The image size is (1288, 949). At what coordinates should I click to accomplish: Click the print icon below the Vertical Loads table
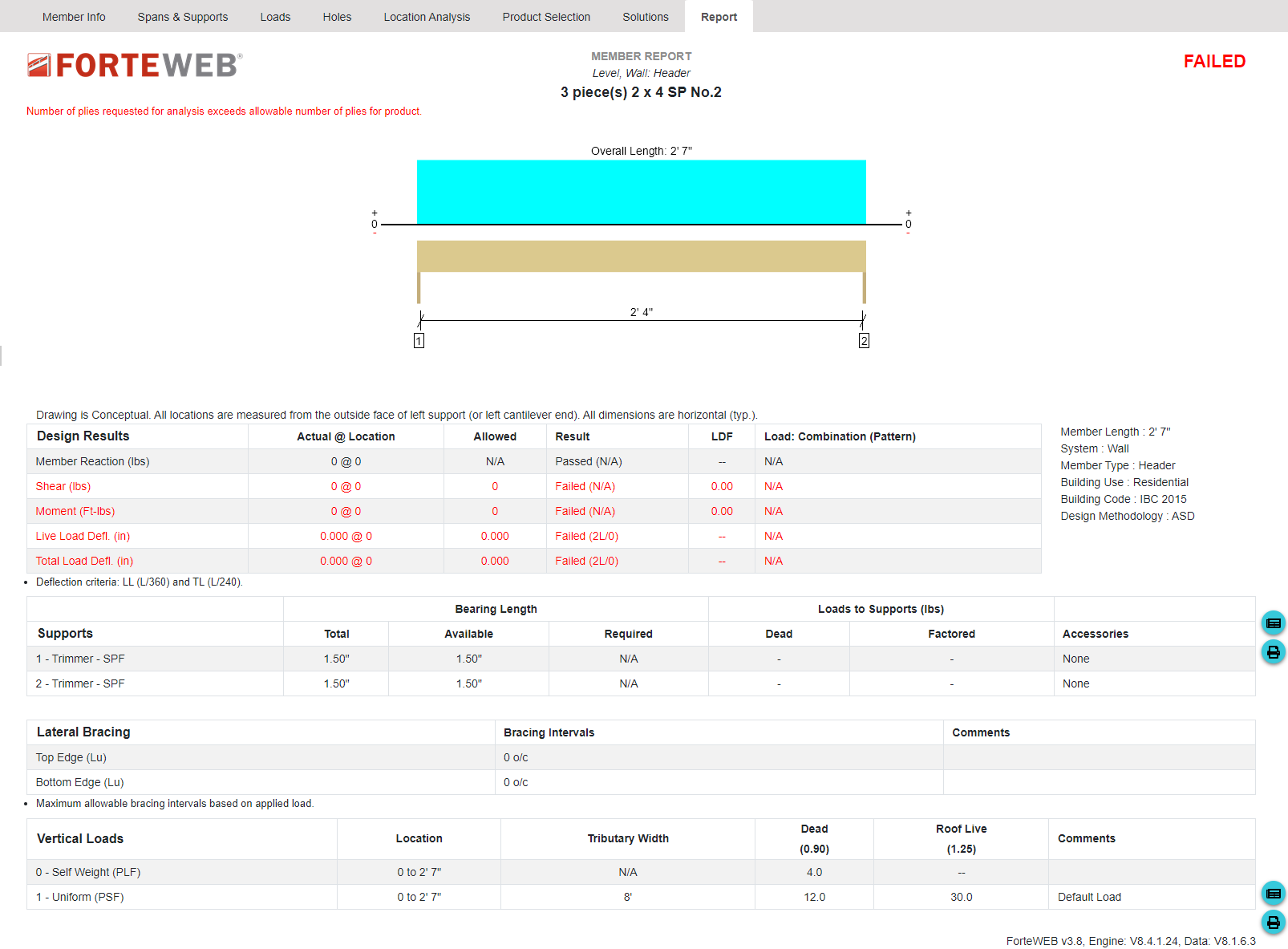1273,922
